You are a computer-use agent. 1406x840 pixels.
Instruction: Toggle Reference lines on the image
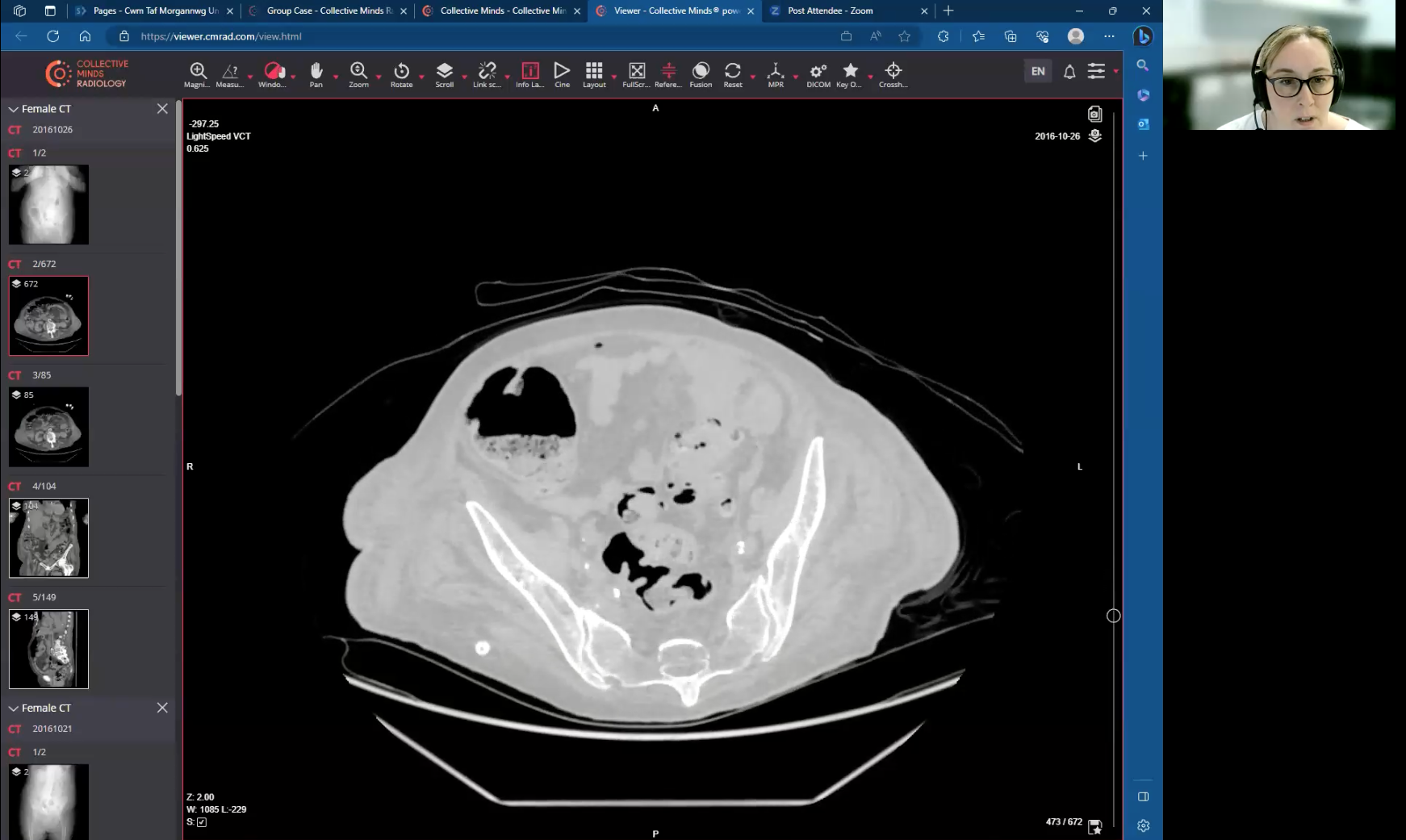(x=668, y=74)
